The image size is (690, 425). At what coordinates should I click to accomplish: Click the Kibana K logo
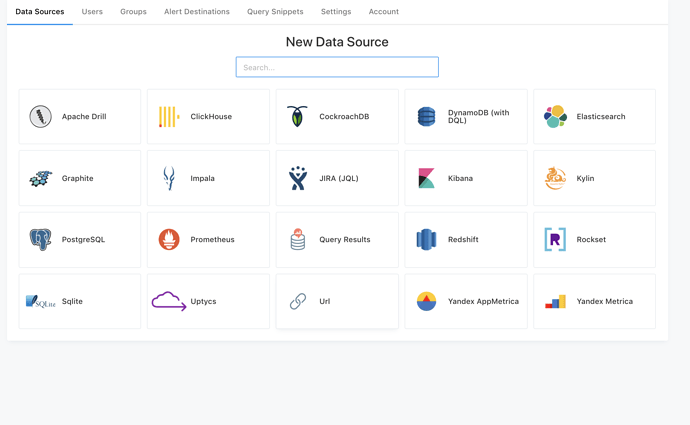click(426, 178)
